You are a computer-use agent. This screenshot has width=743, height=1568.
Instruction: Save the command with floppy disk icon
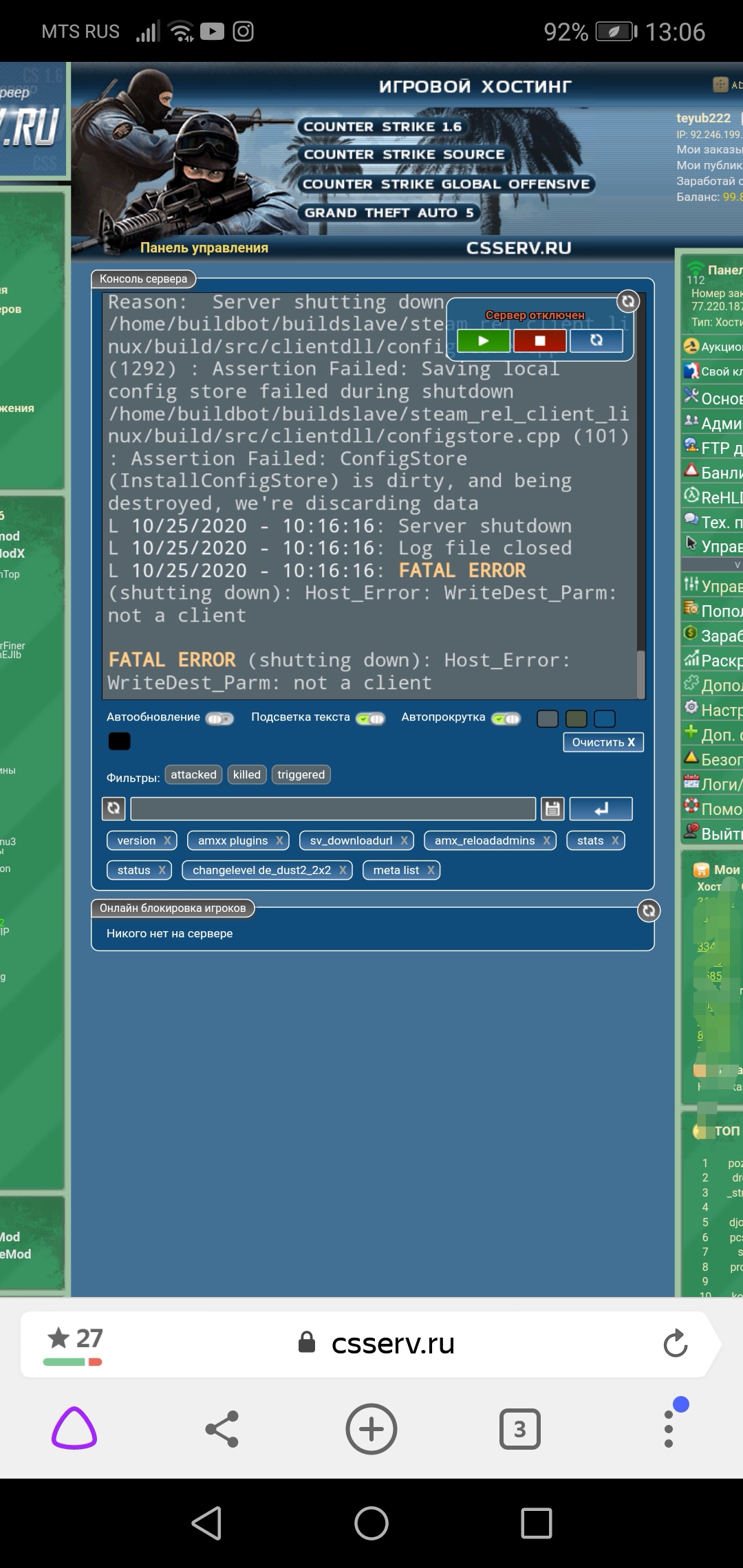[552, 809]
